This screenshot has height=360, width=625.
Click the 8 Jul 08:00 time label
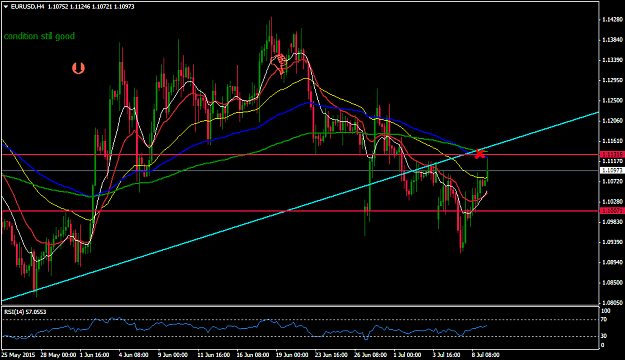click(x=485, y=354)
